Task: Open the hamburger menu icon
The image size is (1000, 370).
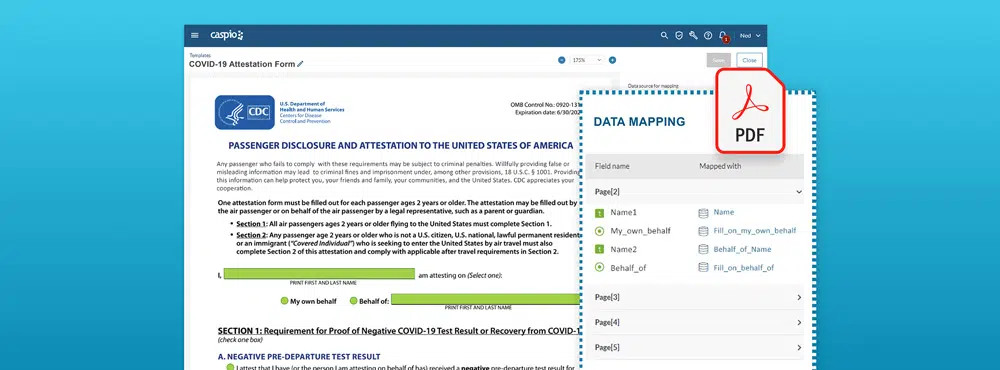Action: coord(195,36)
